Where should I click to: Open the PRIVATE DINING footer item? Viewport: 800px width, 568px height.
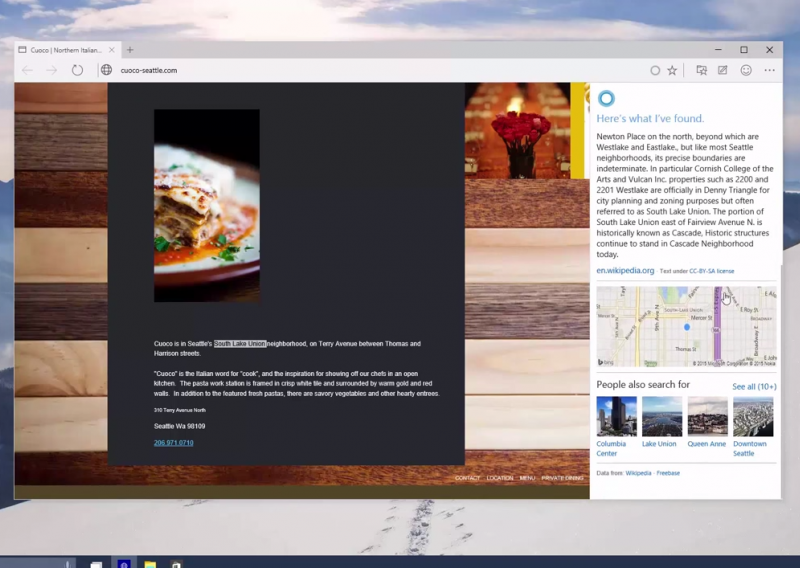coord(562,478)
